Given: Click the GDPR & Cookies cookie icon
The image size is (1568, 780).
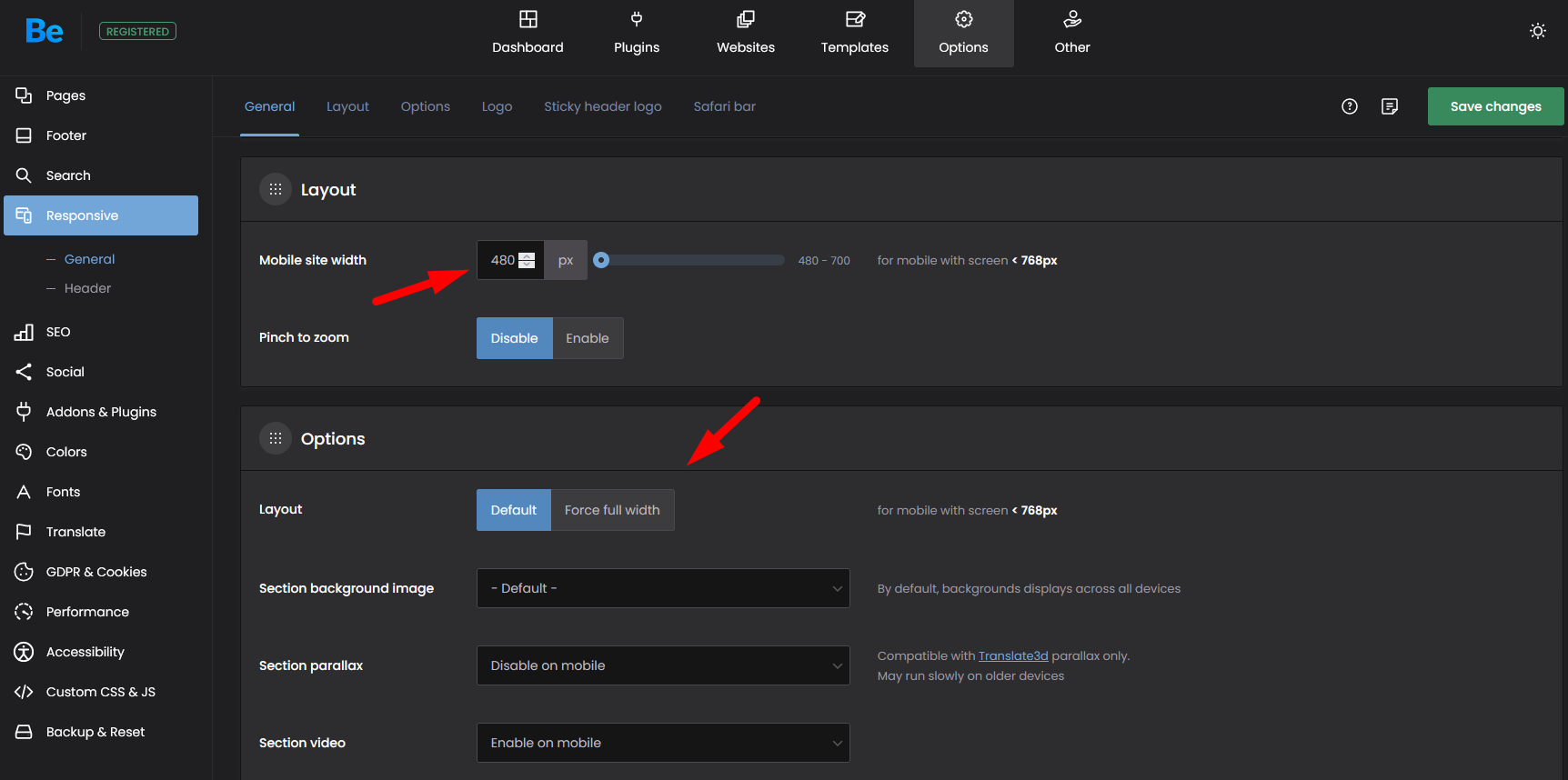Looking at the screenshot, I should point(24,572).
